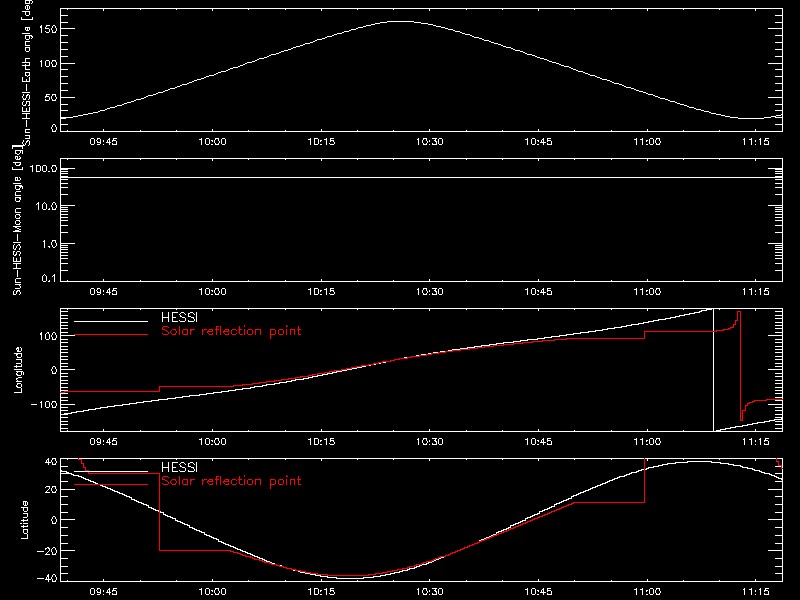The width and height of the screenshot is (800, 600).
Task: Click white HESSI legend line in Longitude plot
Action: coord(111,321)
